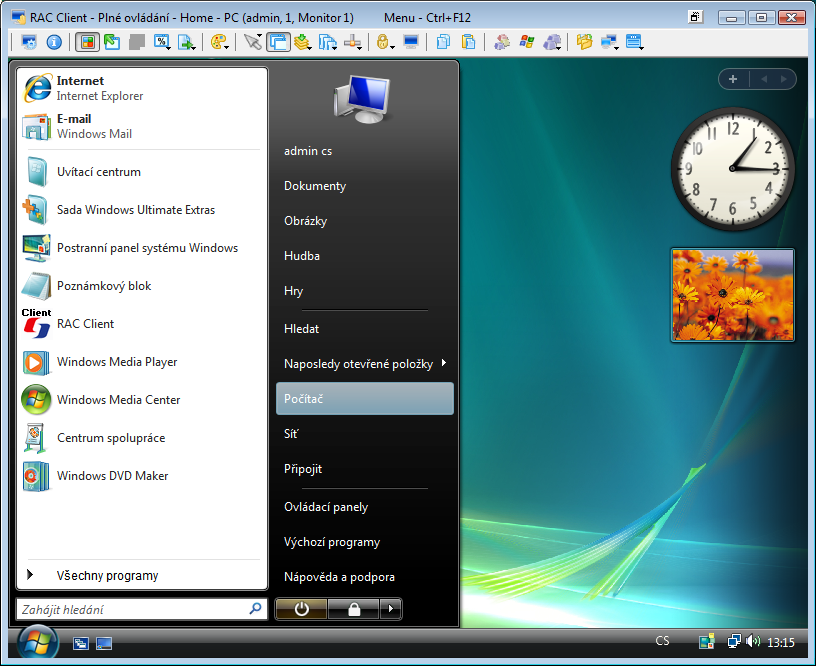816x666 pixels.
Task: Click the users group toolbar icon
Action: pyautogui.click(x=502, y=42)
